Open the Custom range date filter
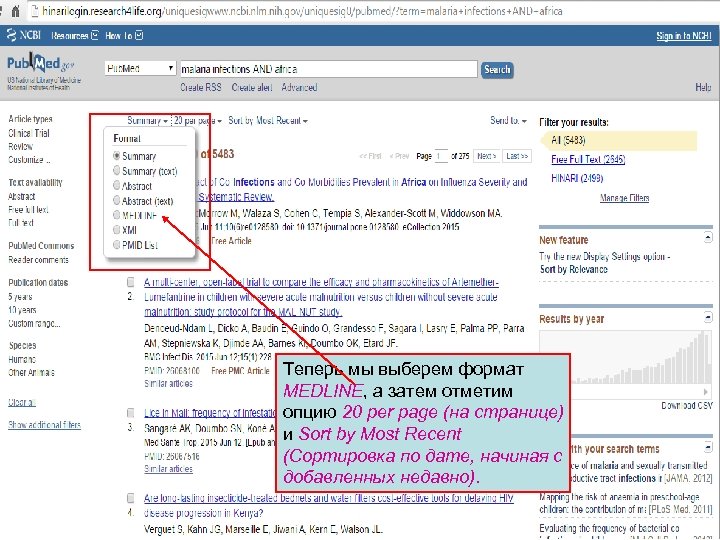720x540 pixels. [x=34, y=323]
